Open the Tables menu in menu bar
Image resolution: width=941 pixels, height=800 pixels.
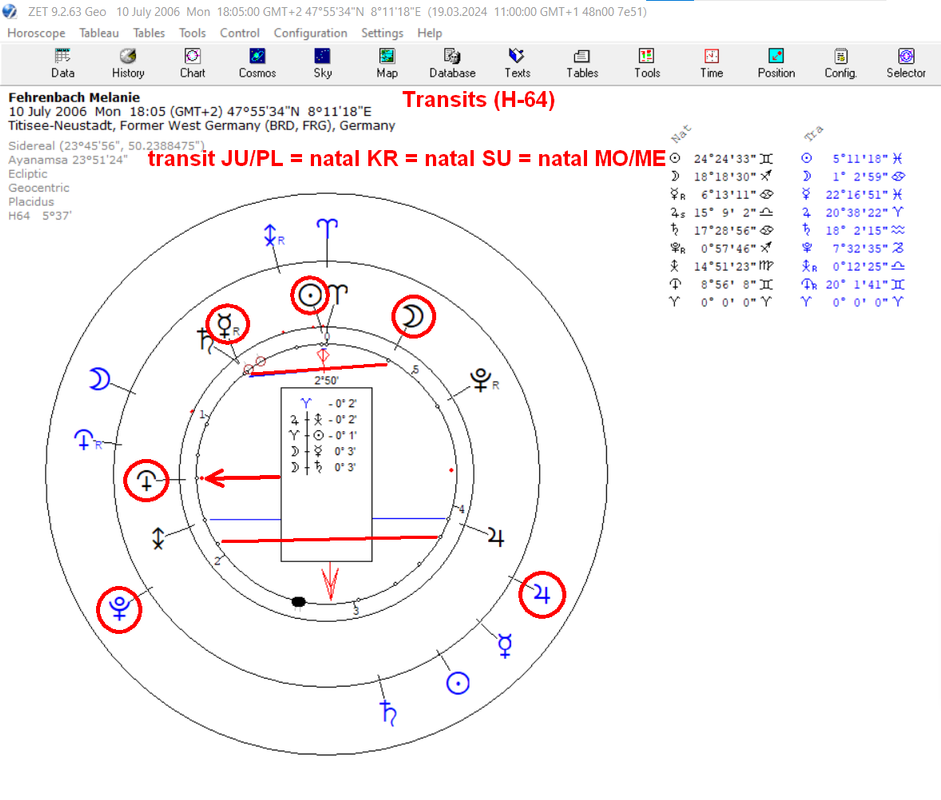pos(149,33)
